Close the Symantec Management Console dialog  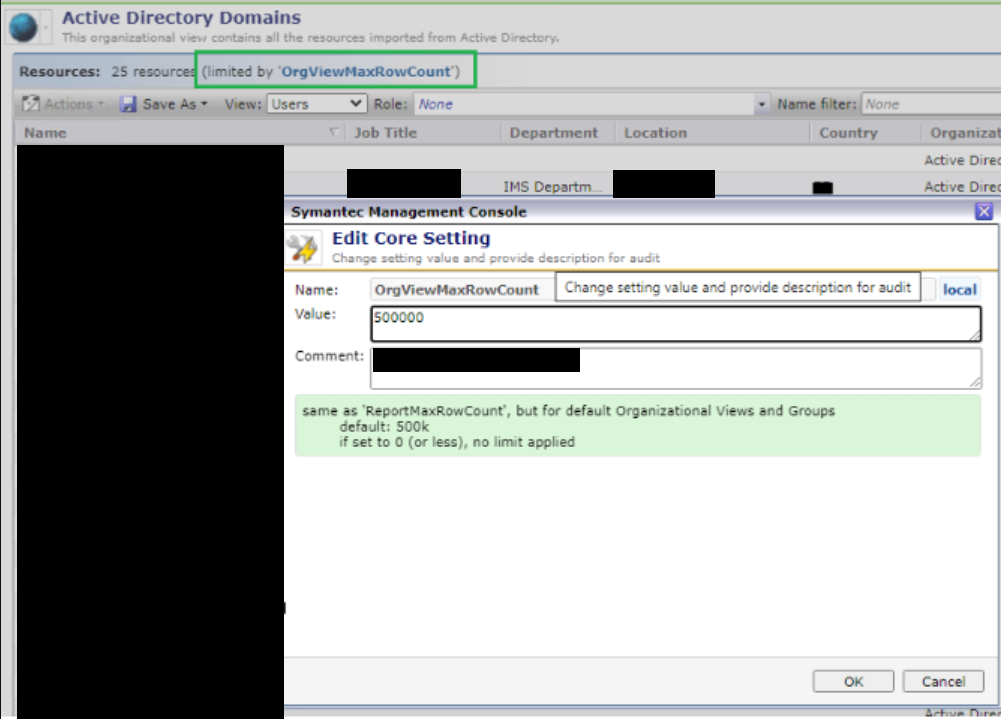coord(984,211)
